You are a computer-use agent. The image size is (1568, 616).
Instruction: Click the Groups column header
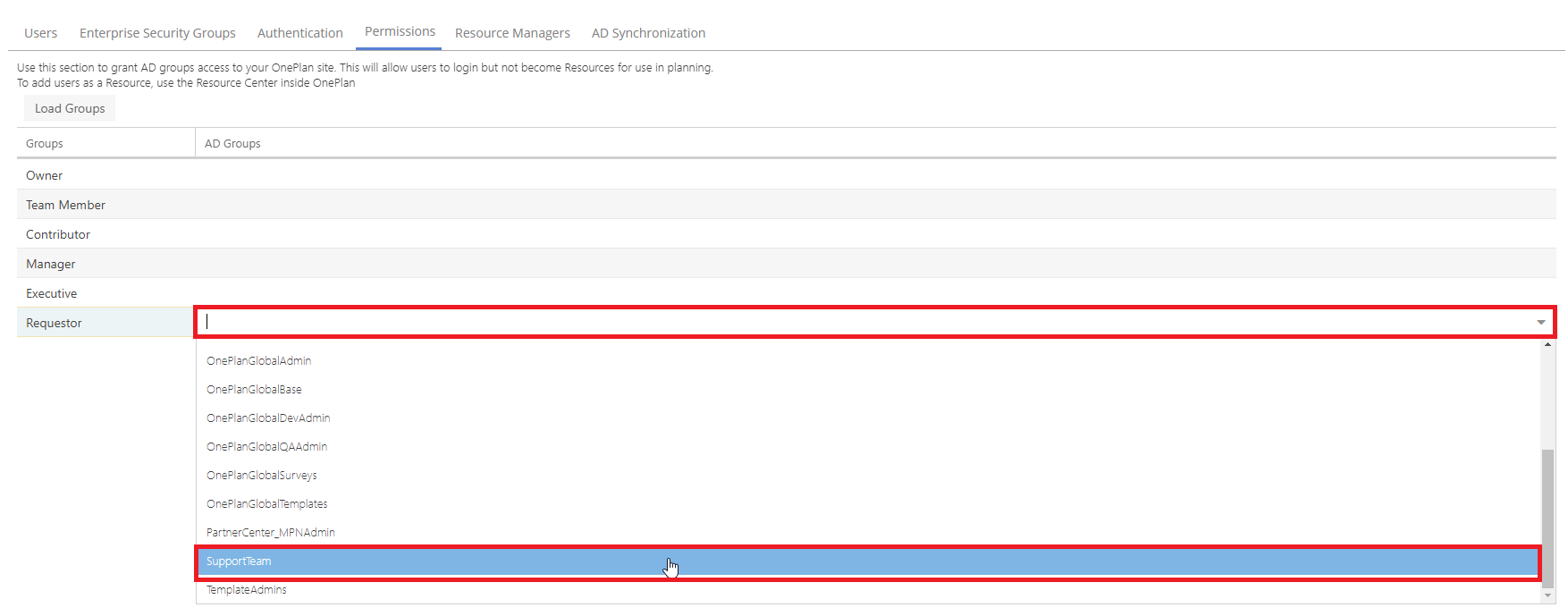105,143
